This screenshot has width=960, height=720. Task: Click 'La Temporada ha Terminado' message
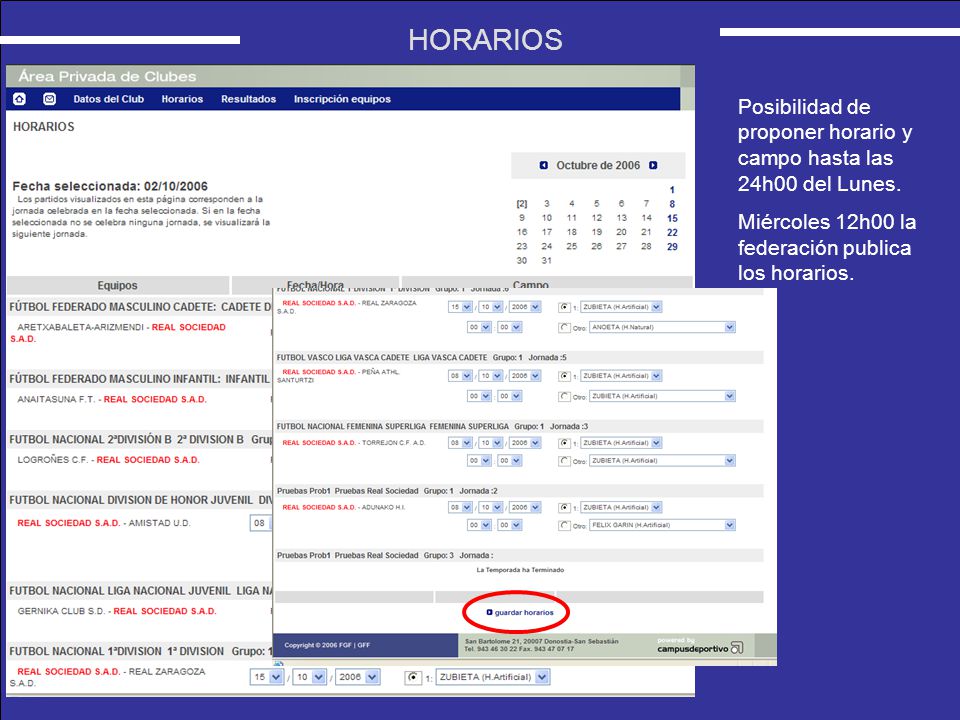(x=520, y=570)
